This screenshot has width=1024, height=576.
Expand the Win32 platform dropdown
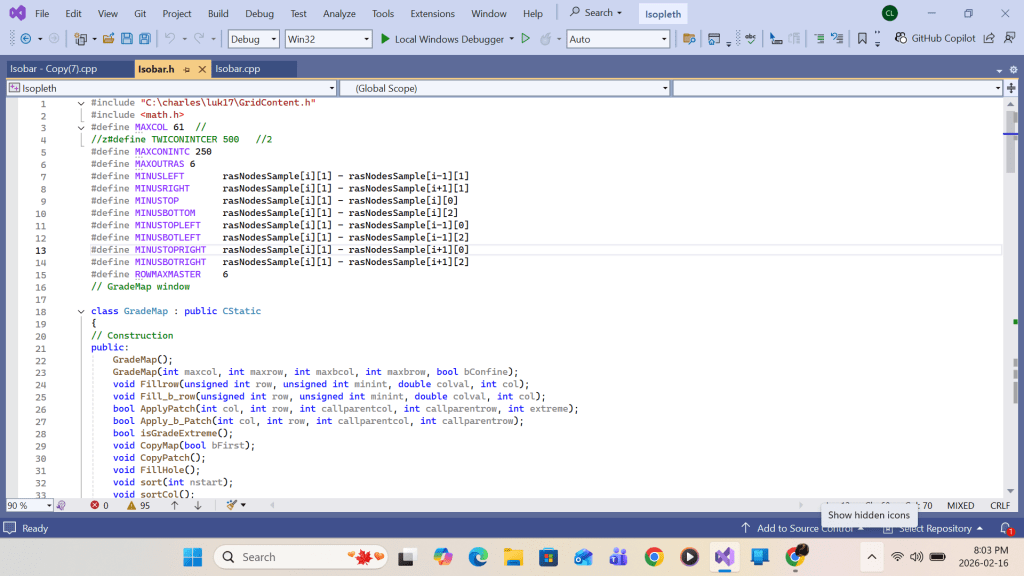327,39
